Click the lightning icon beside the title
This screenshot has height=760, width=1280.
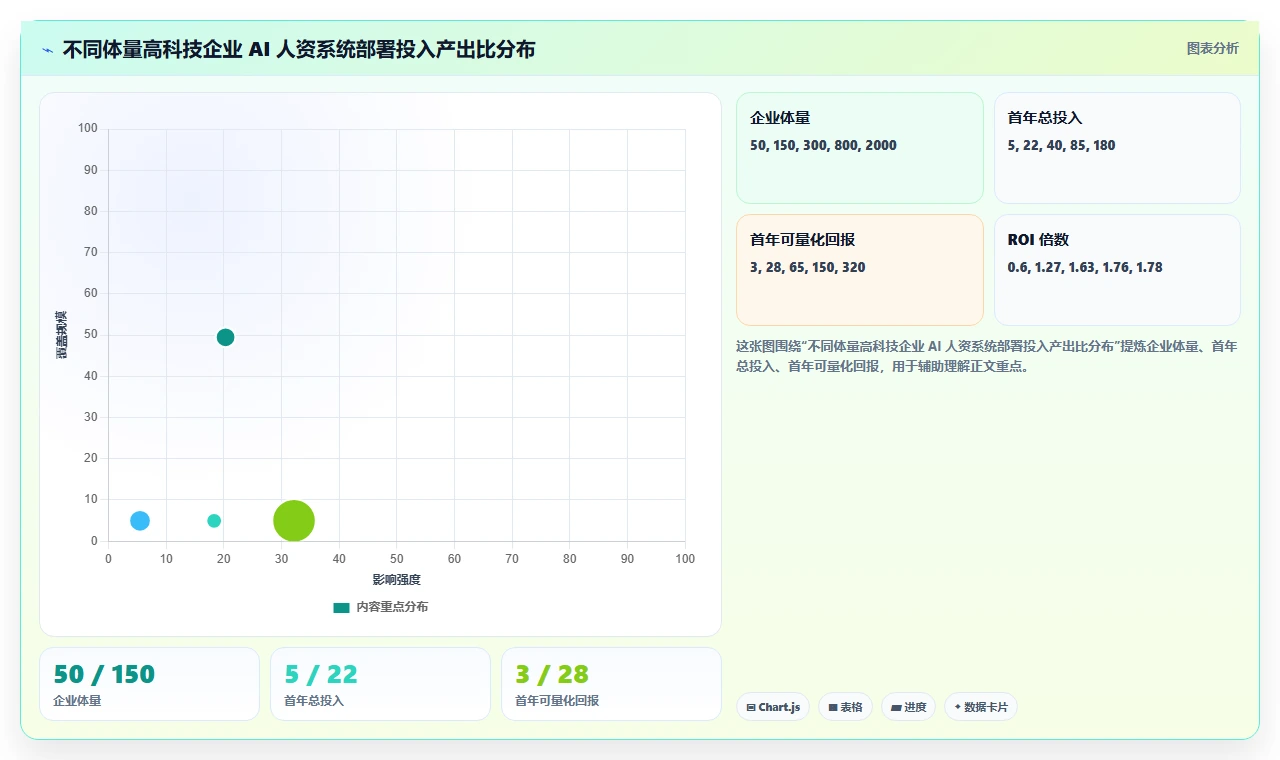click(48, 49)
